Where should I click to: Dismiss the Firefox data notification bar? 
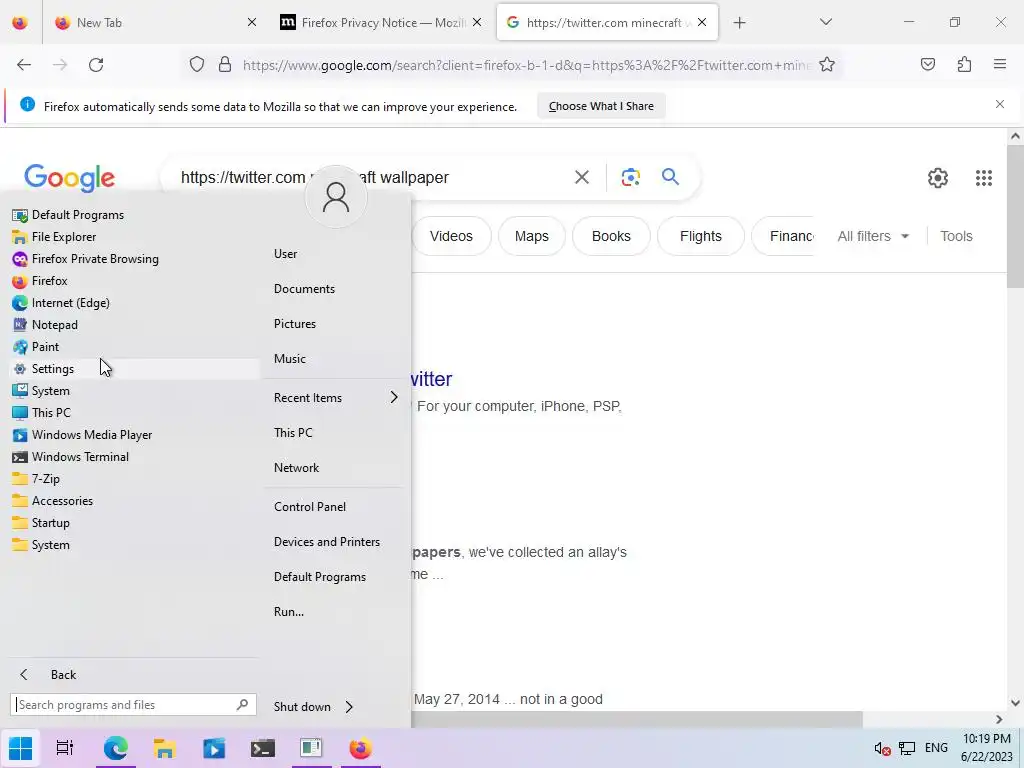[1000, 104]
